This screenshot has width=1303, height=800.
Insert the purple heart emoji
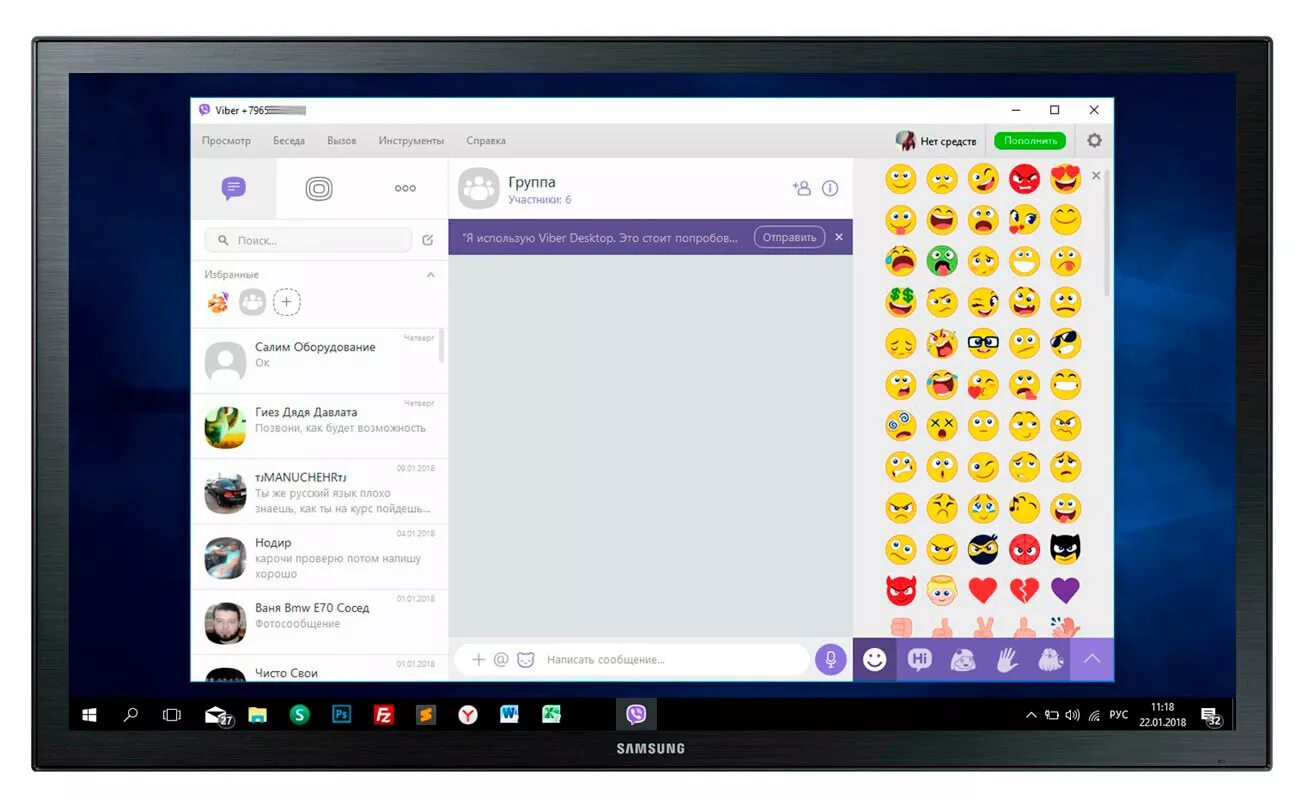tap(1066, 590)
